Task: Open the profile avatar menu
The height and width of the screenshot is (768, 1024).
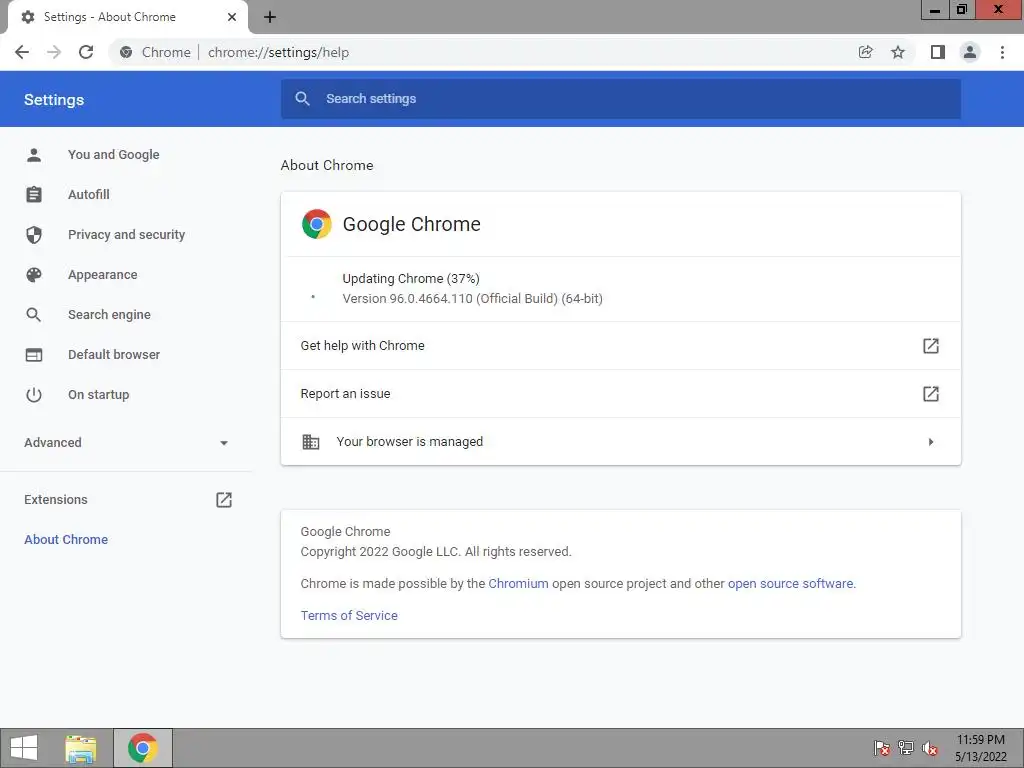Action: (970, 52)
